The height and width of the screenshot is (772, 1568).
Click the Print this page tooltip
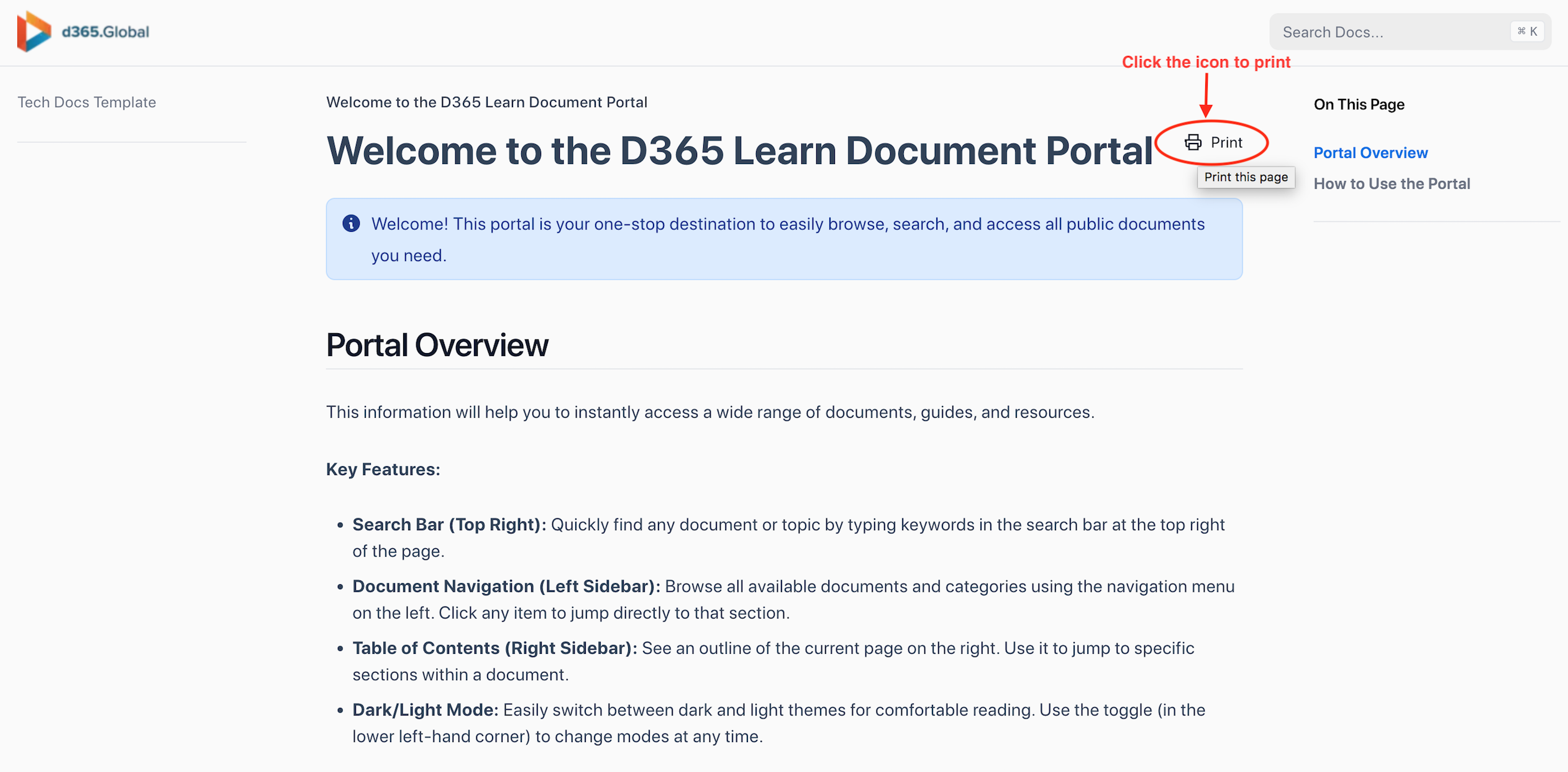click(1246, 177)
